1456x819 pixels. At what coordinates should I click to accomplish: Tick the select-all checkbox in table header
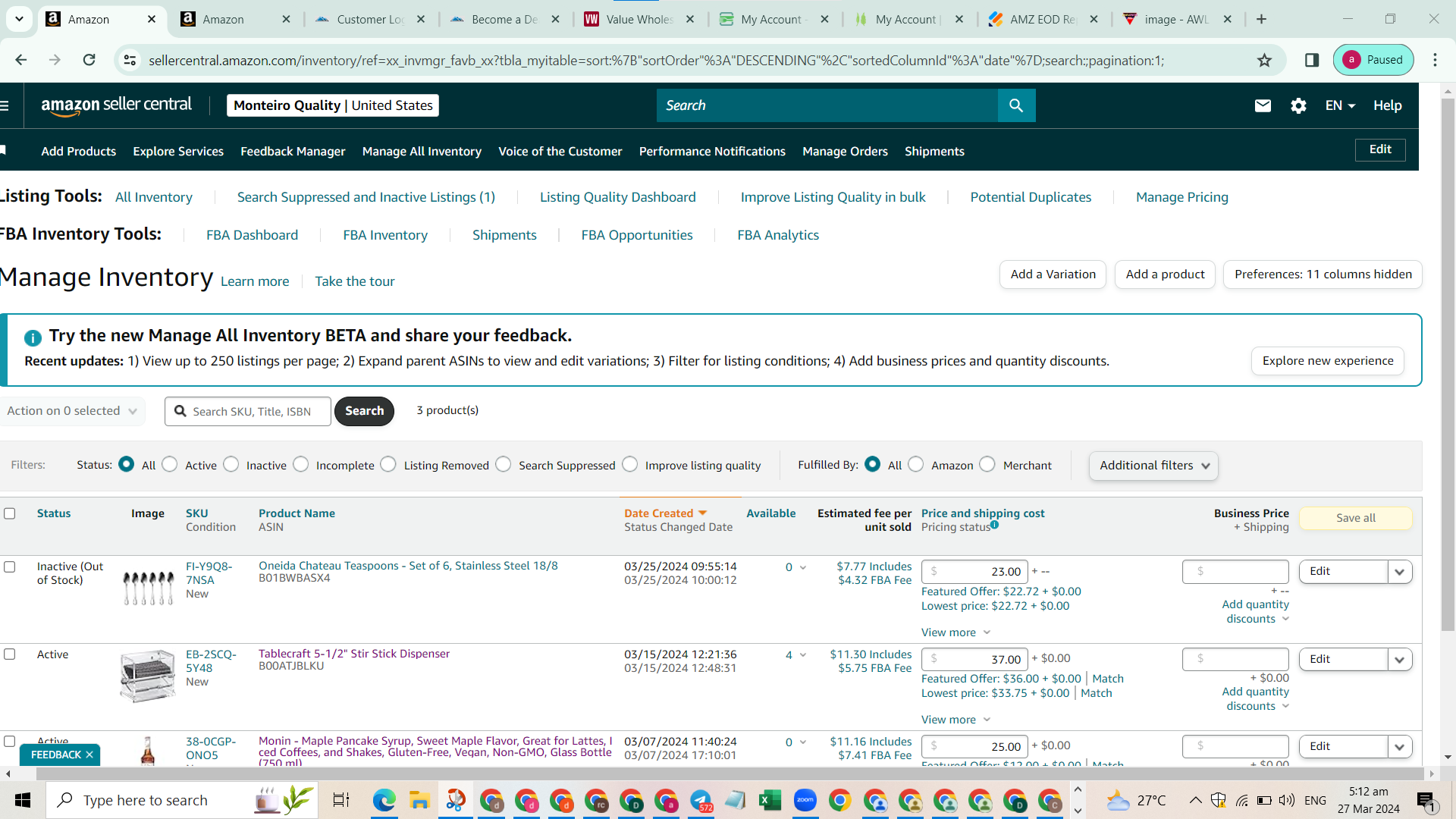10,513
